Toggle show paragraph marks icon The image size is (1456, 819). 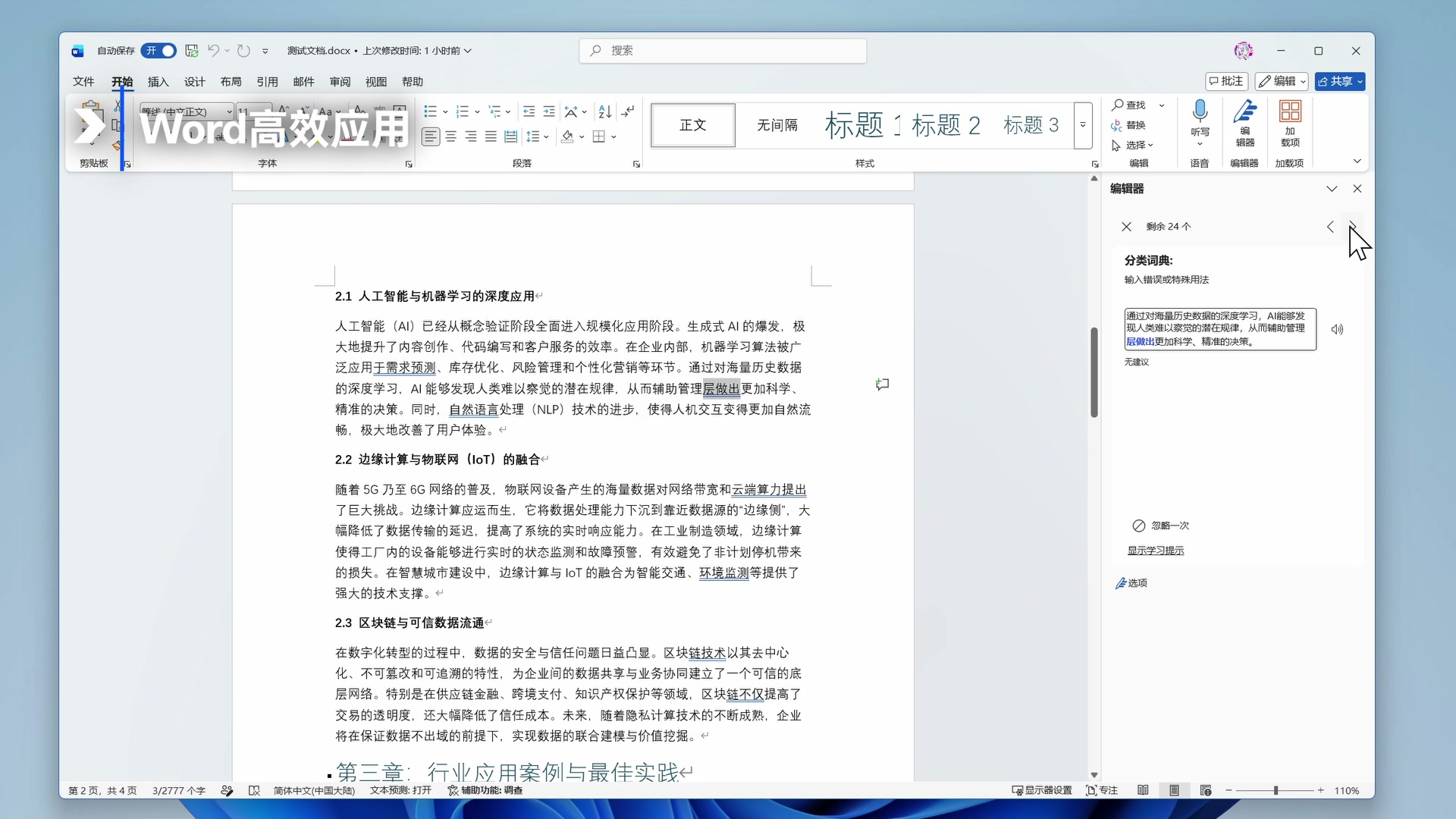pyautogui.click(x=628, y=112)
